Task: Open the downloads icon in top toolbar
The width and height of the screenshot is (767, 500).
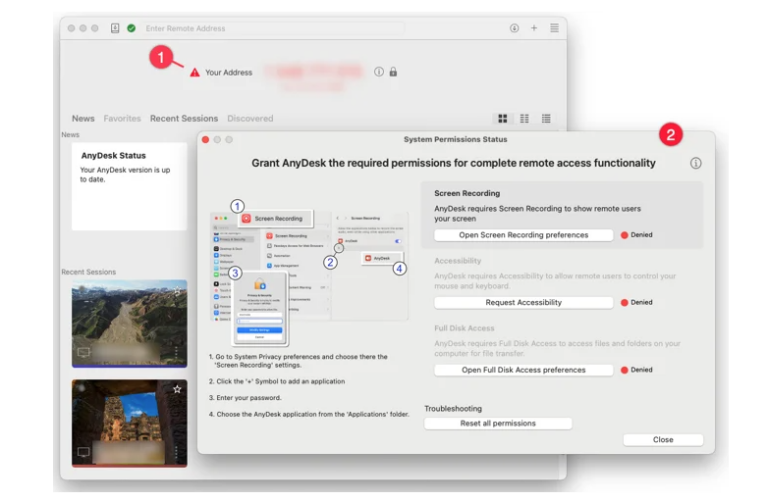Action: point(514,28)
